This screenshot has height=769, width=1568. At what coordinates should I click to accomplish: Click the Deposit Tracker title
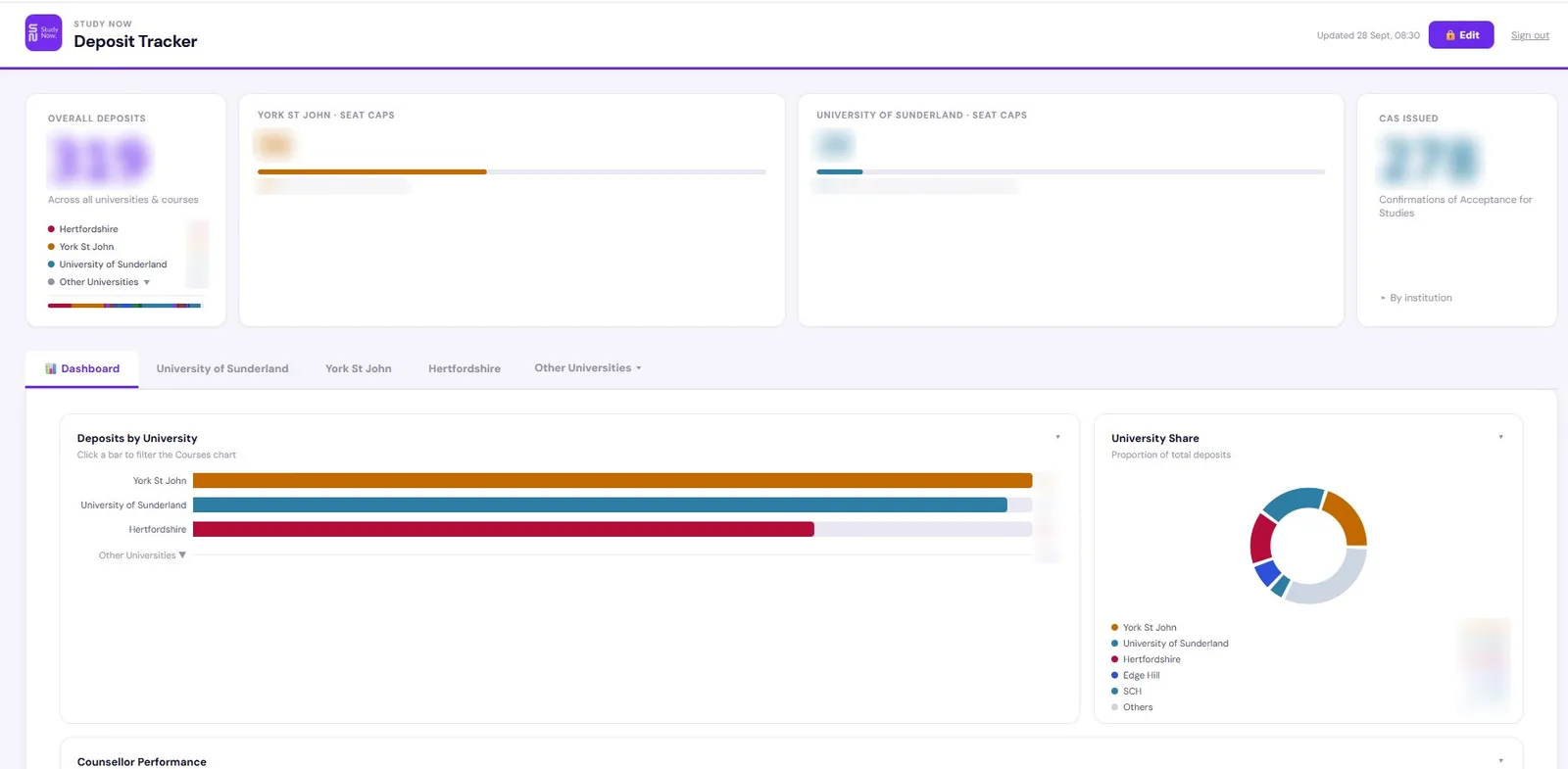point(135,41)
